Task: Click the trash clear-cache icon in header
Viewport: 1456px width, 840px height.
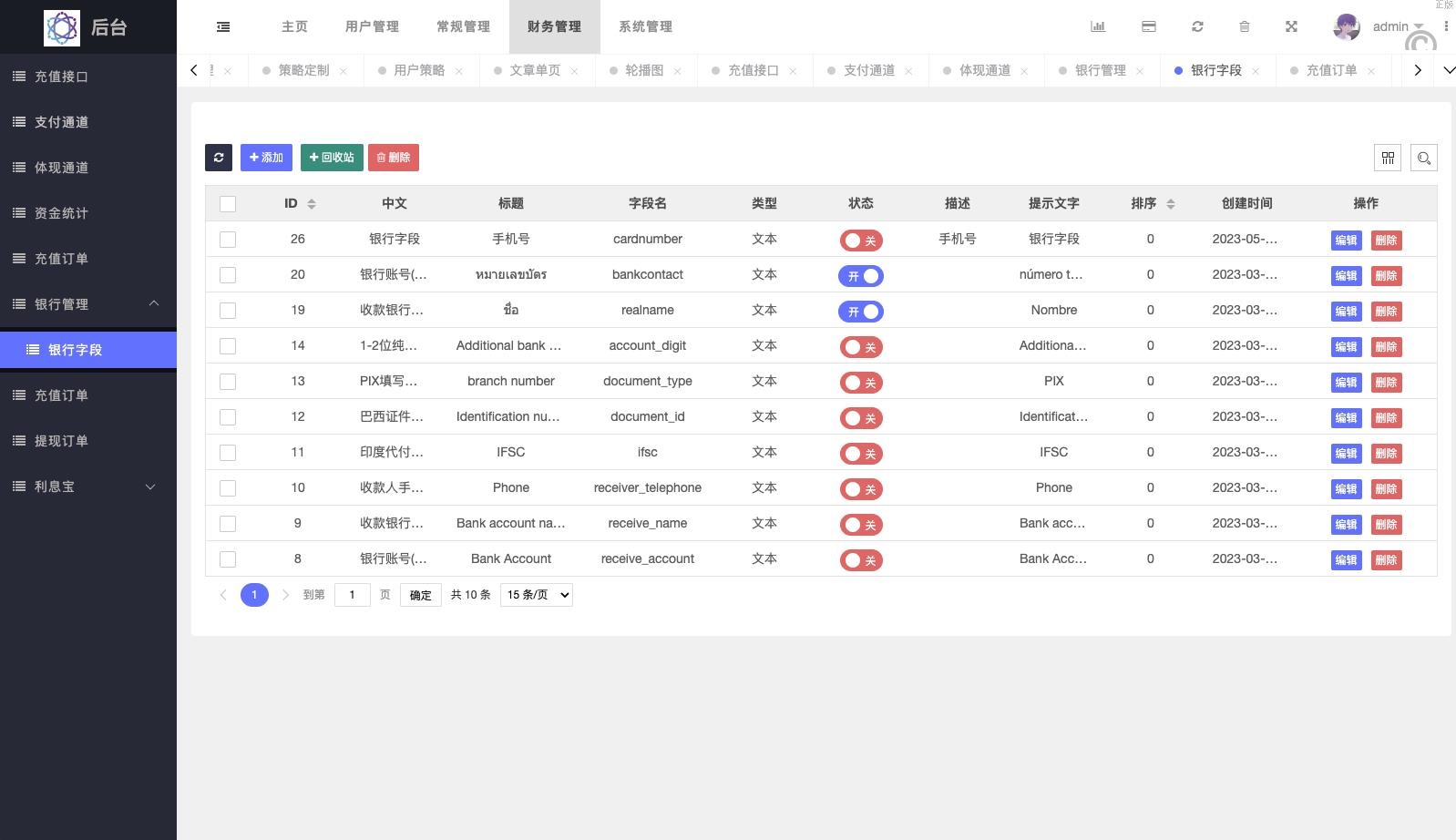Action: point(1245,27)
